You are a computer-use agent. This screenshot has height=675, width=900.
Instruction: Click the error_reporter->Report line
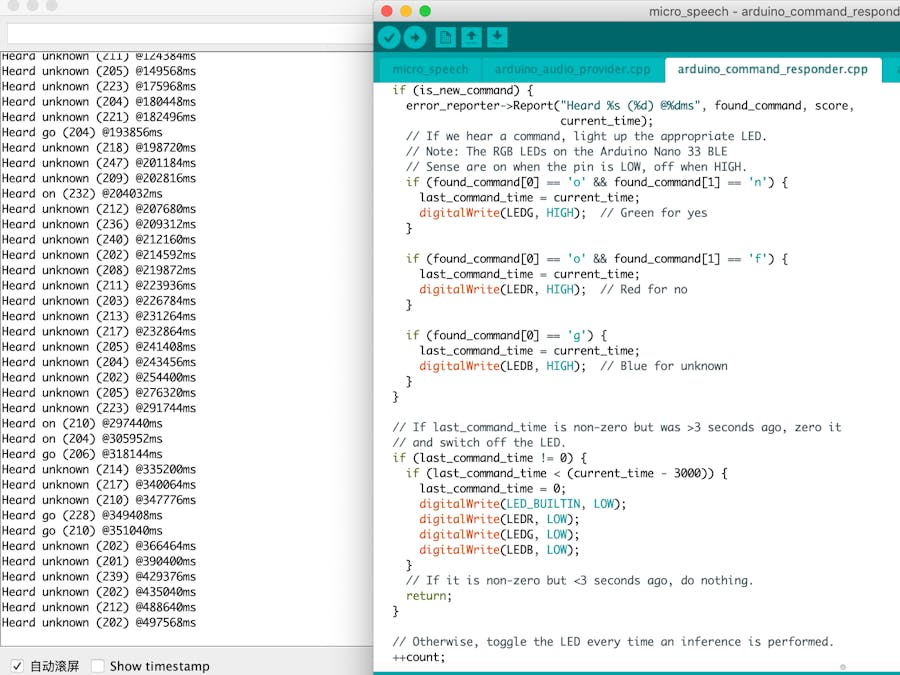pyautogui.click(x=560, y=105)
